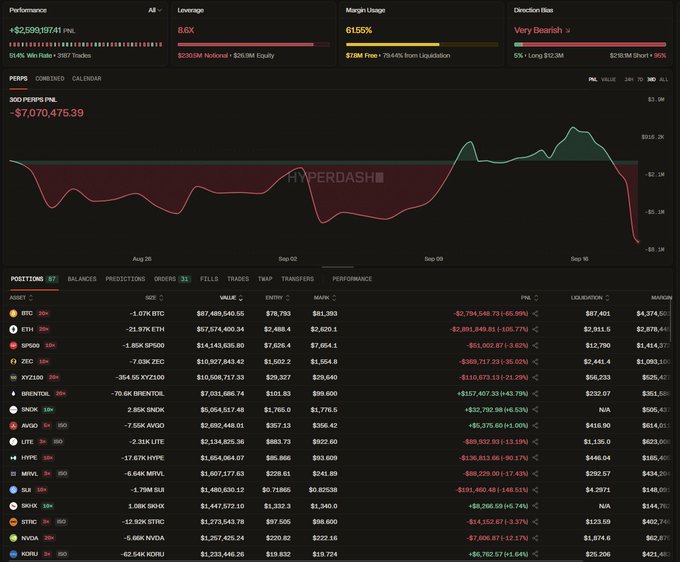Share the KORU position PNL
This screenshot has height=562, width=680.
click(536, 554)
